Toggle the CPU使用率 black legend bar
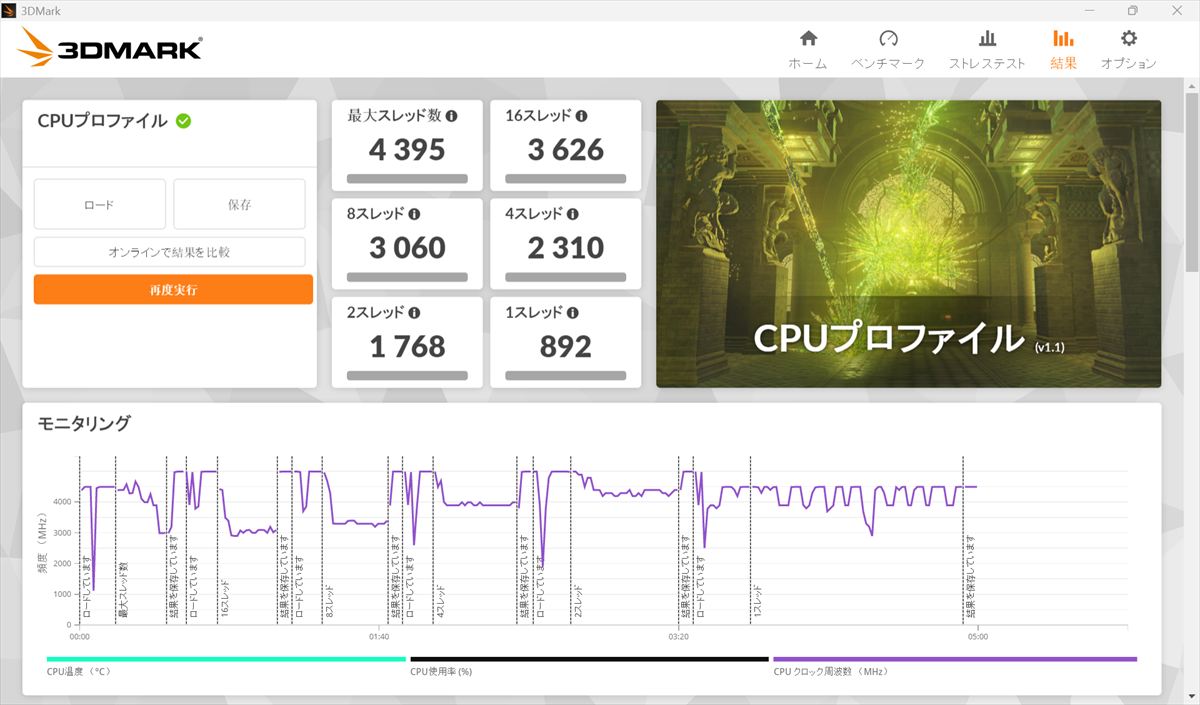 [589, 659]
